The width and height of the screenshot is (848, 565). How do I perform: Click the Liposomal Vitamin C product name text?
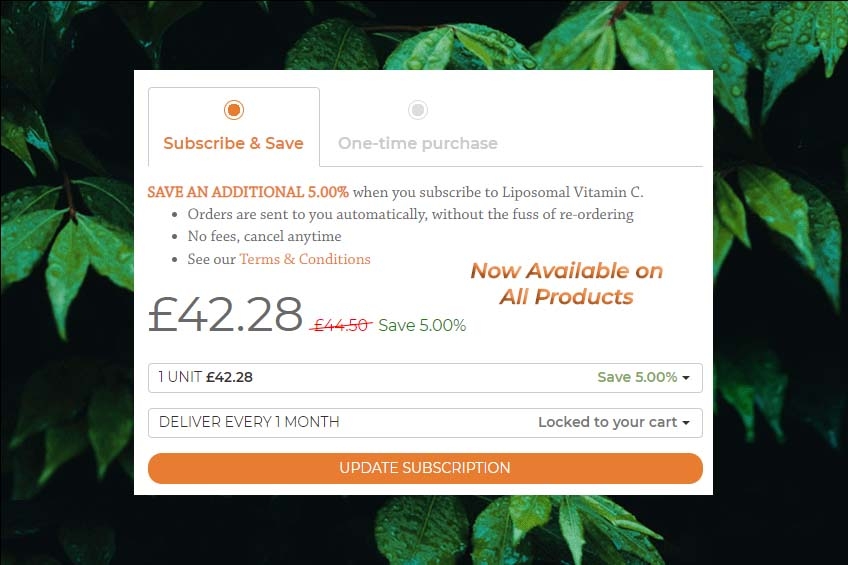click(573, 192)
